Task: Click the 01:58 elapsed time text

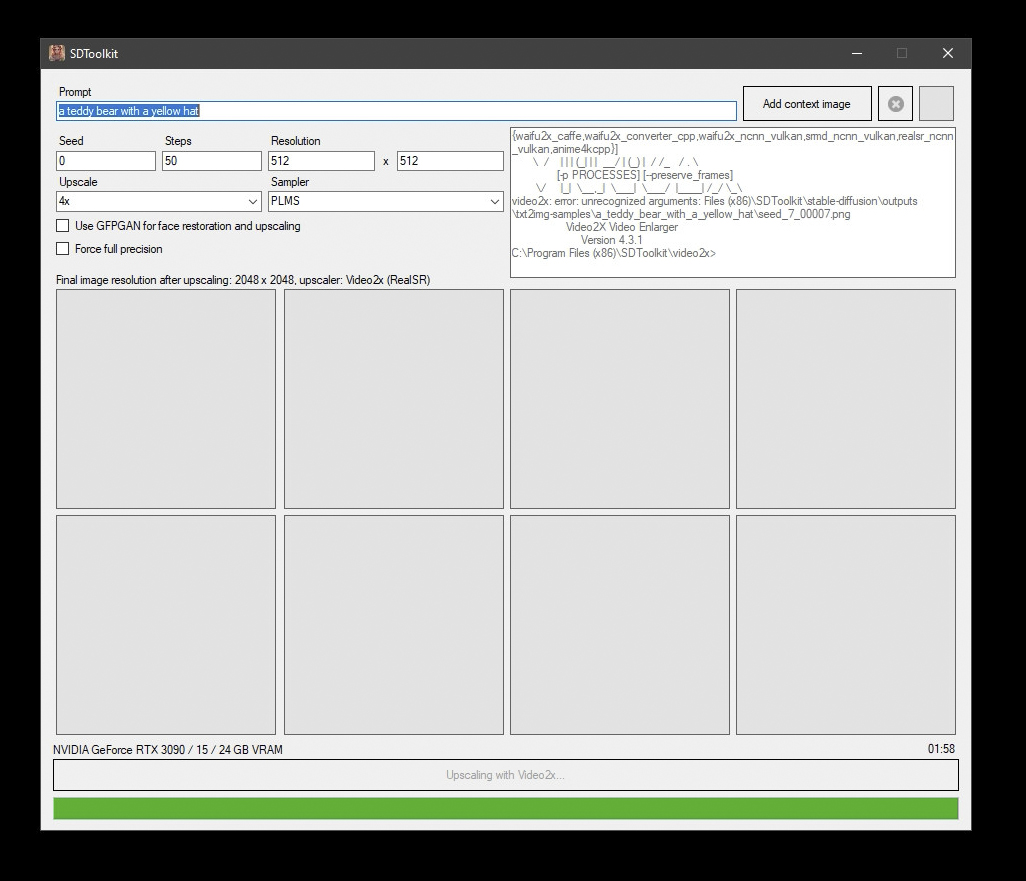Action: click(x=941, y=749)
